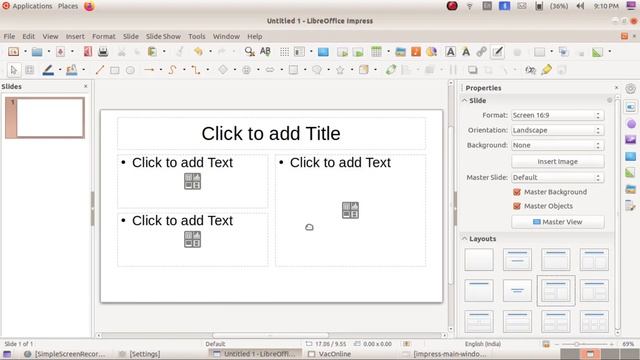Open dropdown arrow beside Undo icon
The width and height of the screenshot is (640, 360).
coord(210,52)
